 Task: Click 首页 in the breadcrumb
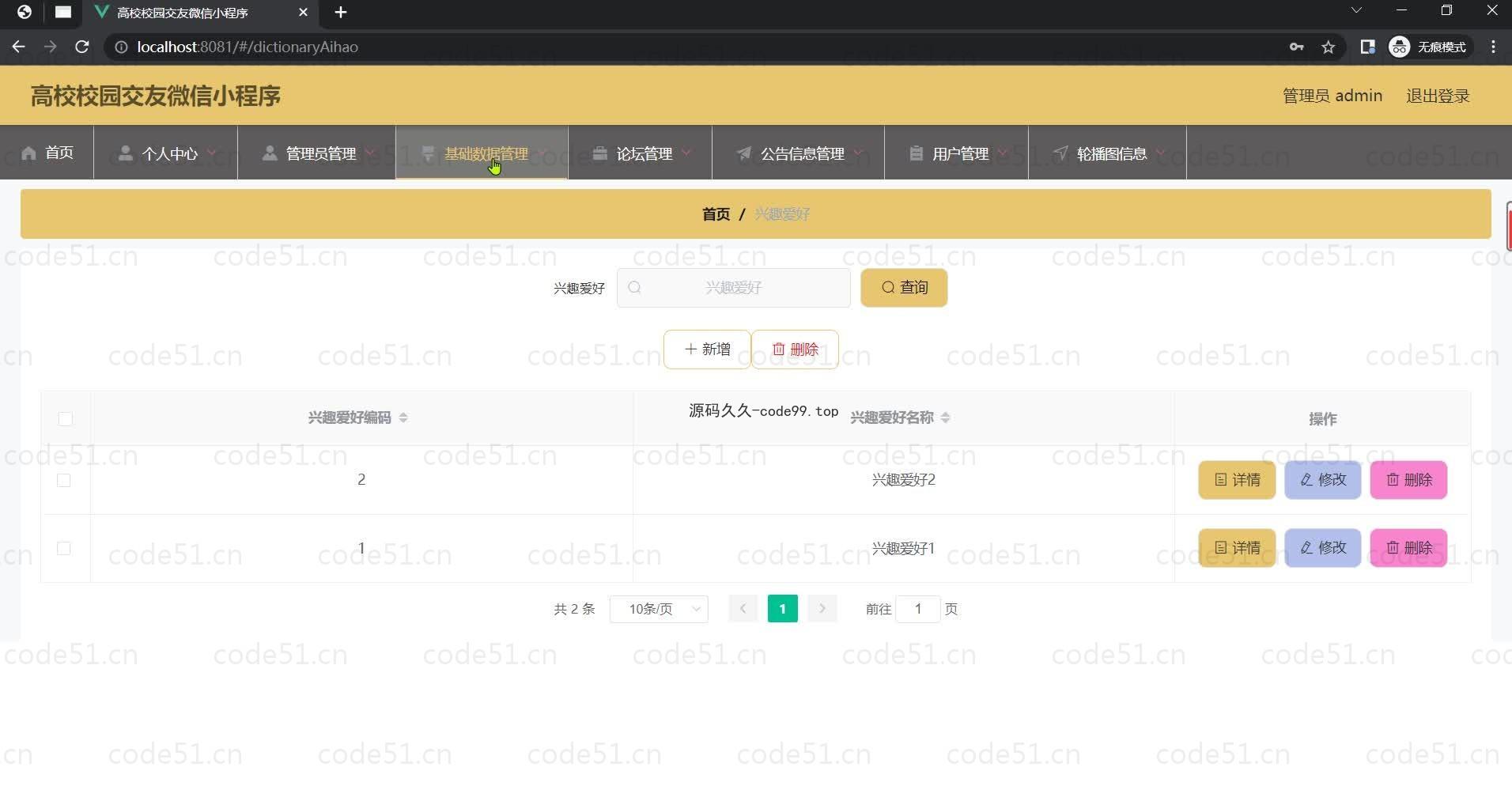click(x=716, y=214)
